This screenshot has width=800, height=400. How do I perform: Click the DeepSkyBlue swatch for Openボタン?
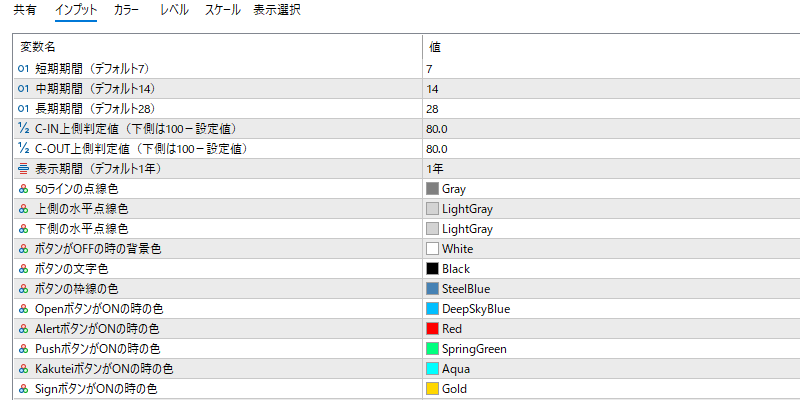(x=432, y=309)
